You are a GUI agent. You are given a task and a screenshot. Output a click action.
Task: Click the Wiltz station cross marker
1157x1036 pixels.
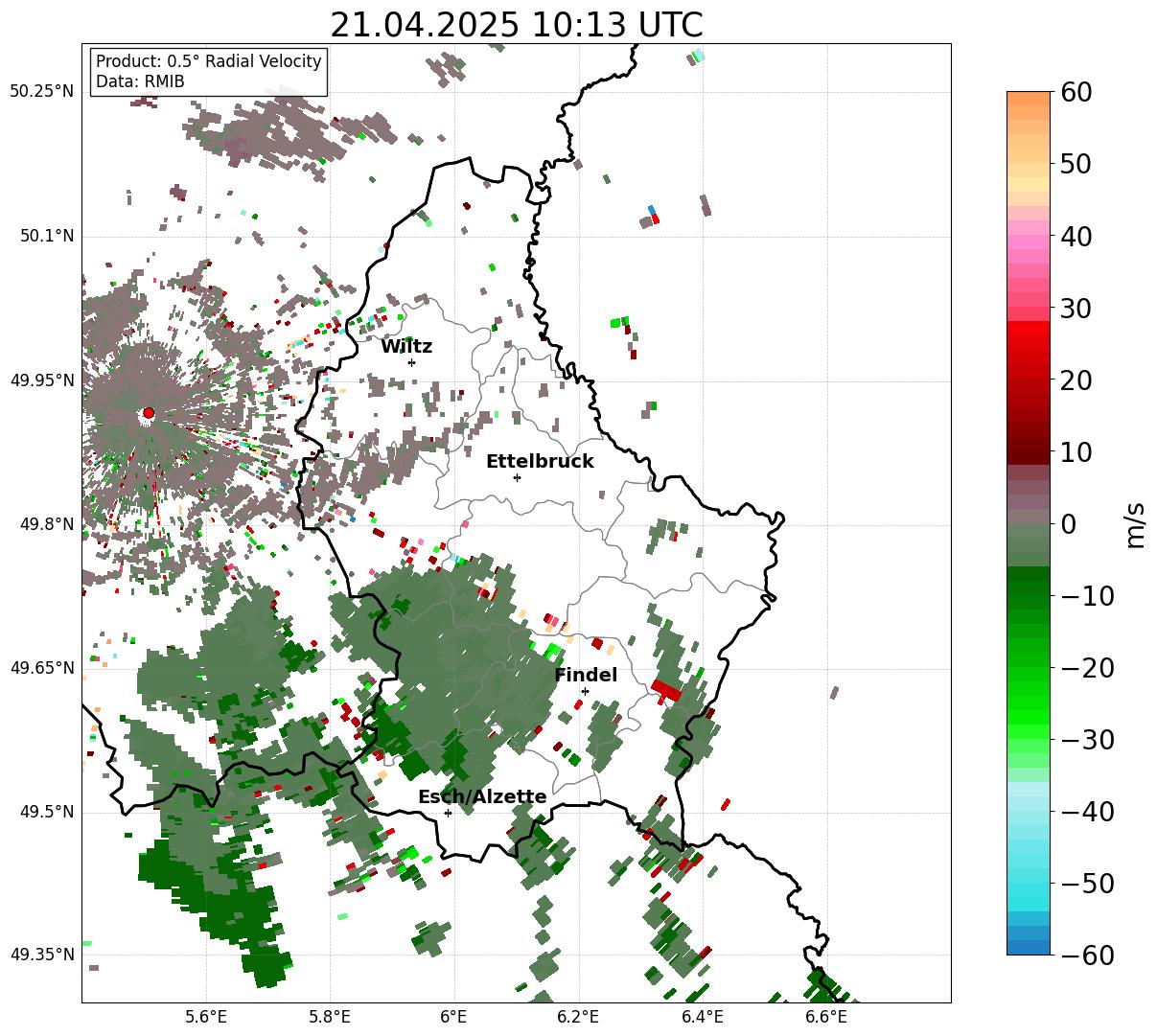tap(411, 362)
